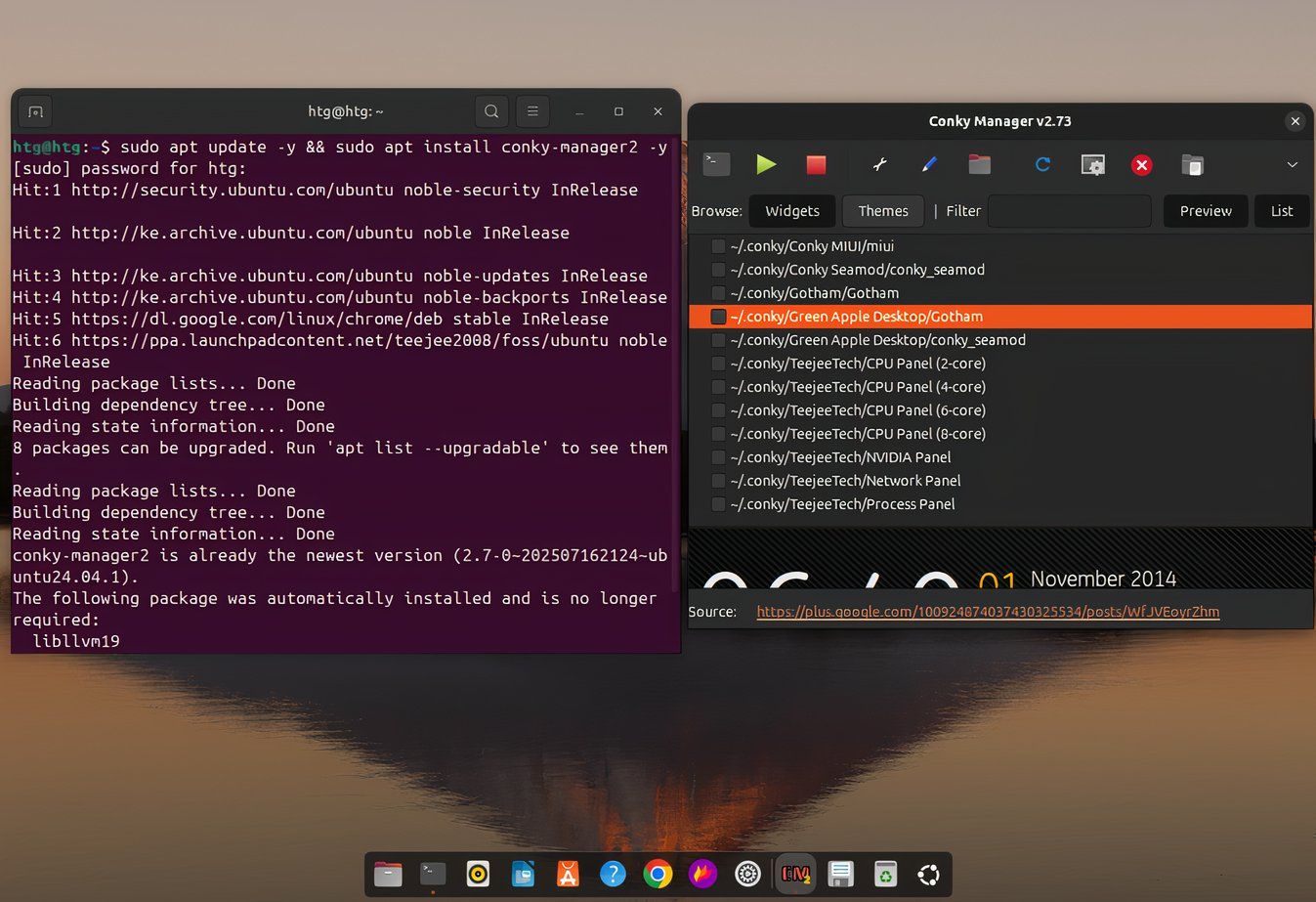Switch to the Widgets browse tab
This screenshot has height=902, width=1316.
coord(791,210)
